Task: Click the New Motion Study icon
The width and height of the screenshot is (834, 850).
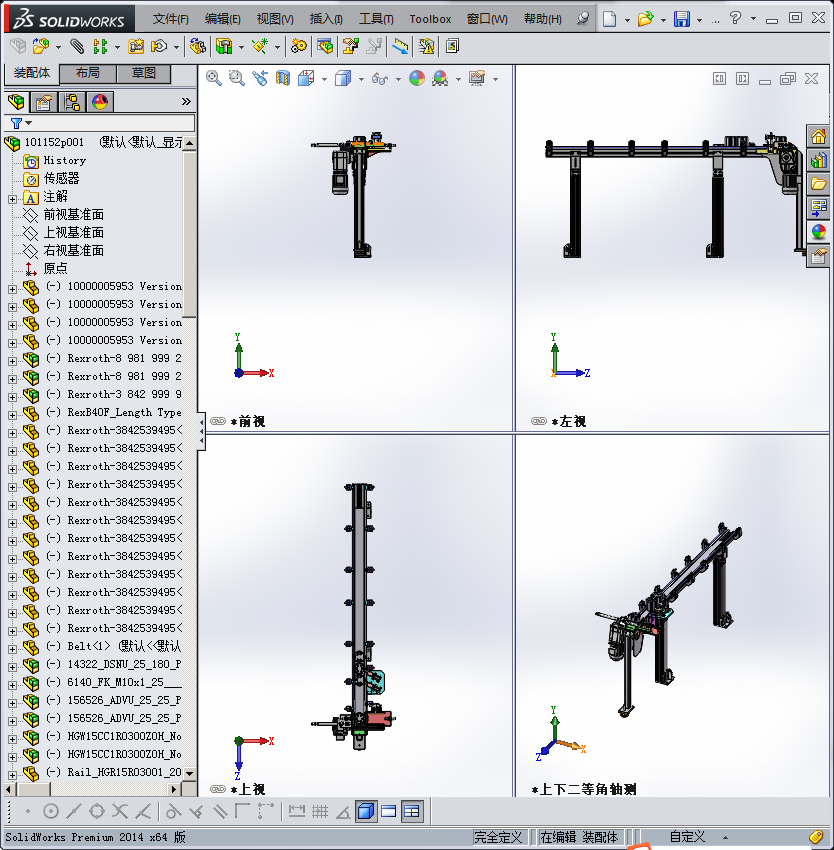Action: click(x=298, y=47)
